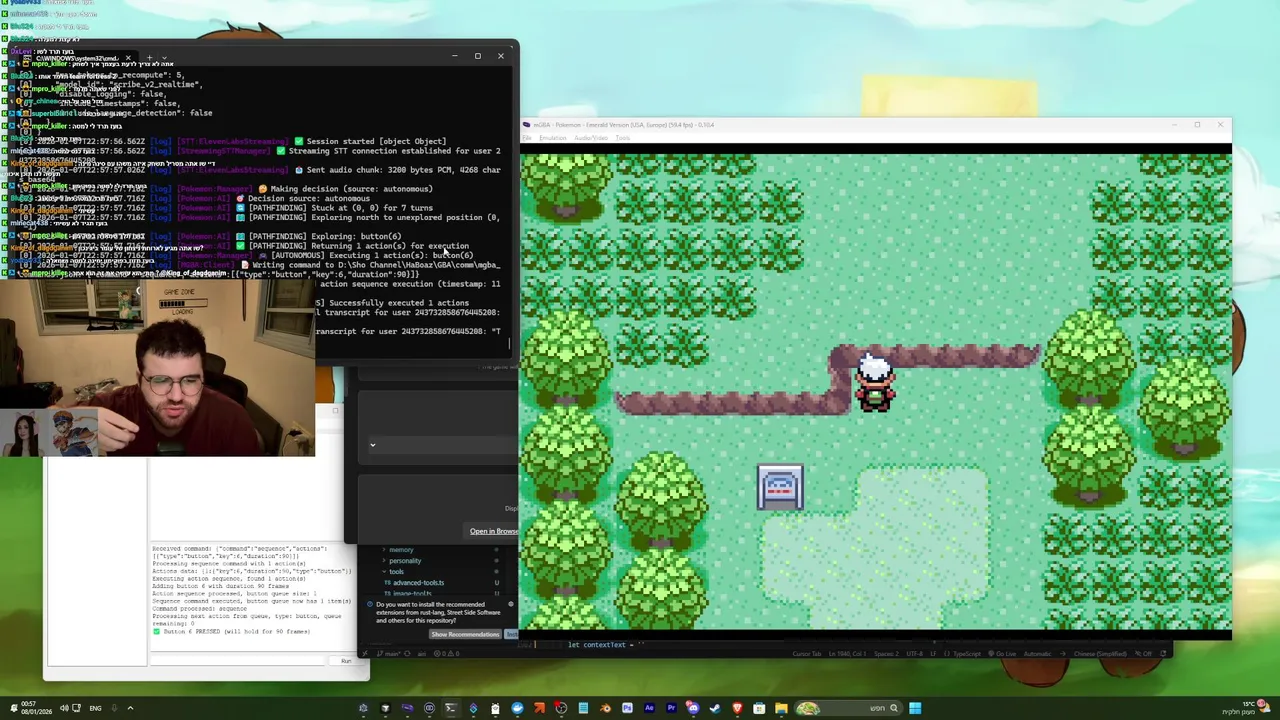Click the Run button in script window

coord(346,661)
